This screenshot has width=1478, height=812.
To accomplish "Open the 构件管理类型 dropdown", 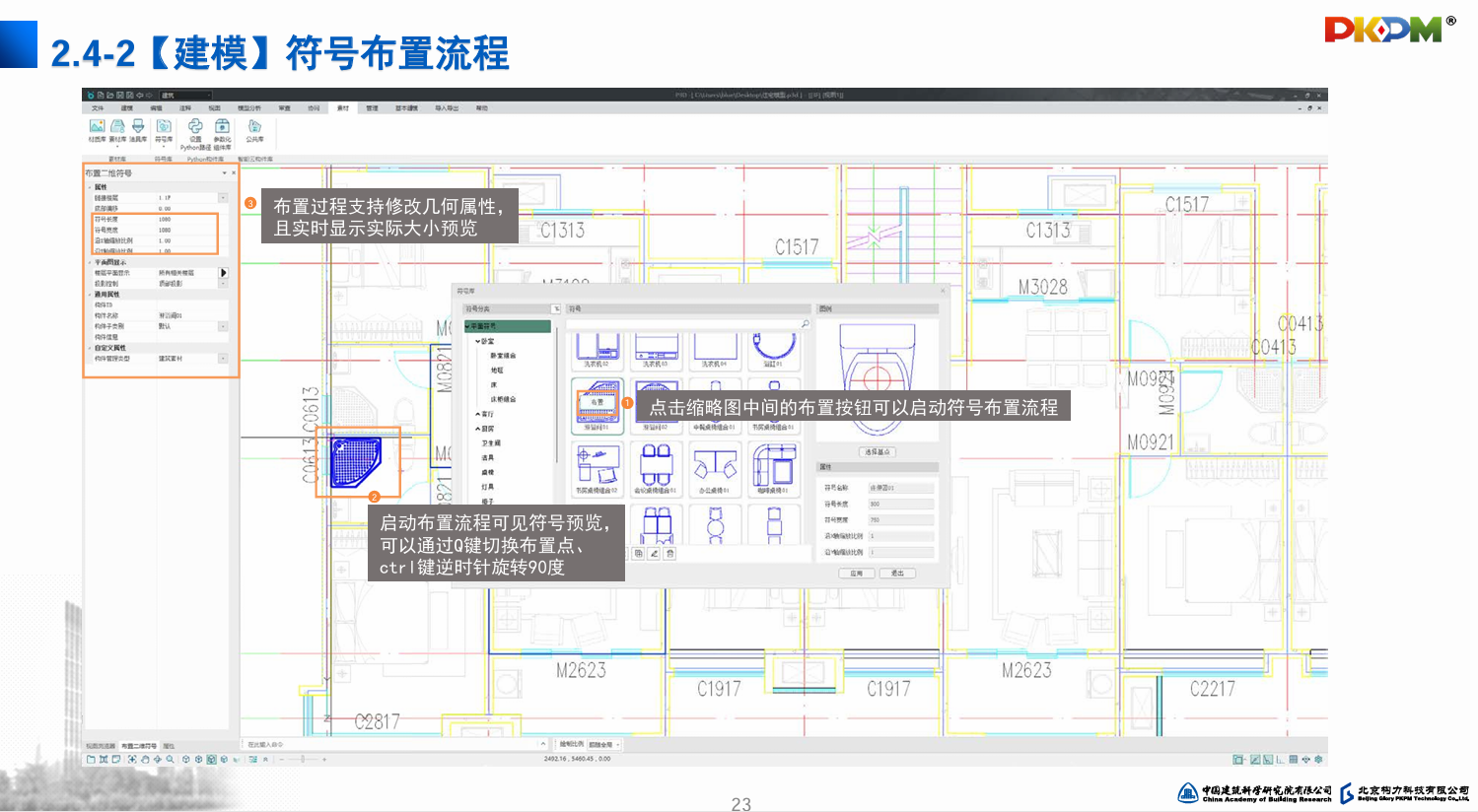I will pyautogui.click(x=223, y=359).
